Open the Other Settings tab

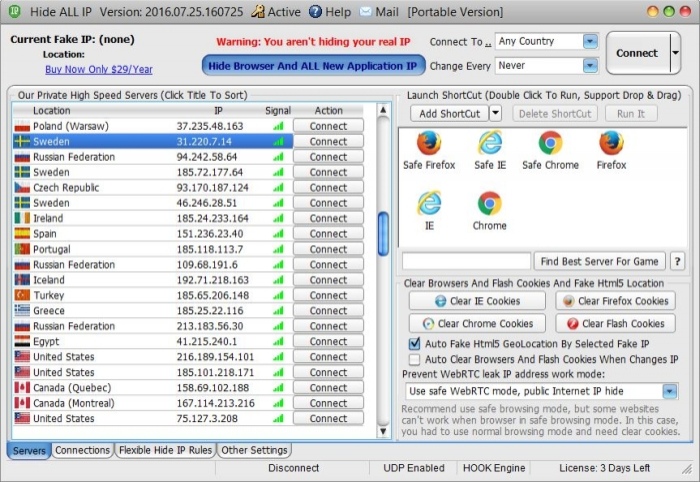[254, 451]
